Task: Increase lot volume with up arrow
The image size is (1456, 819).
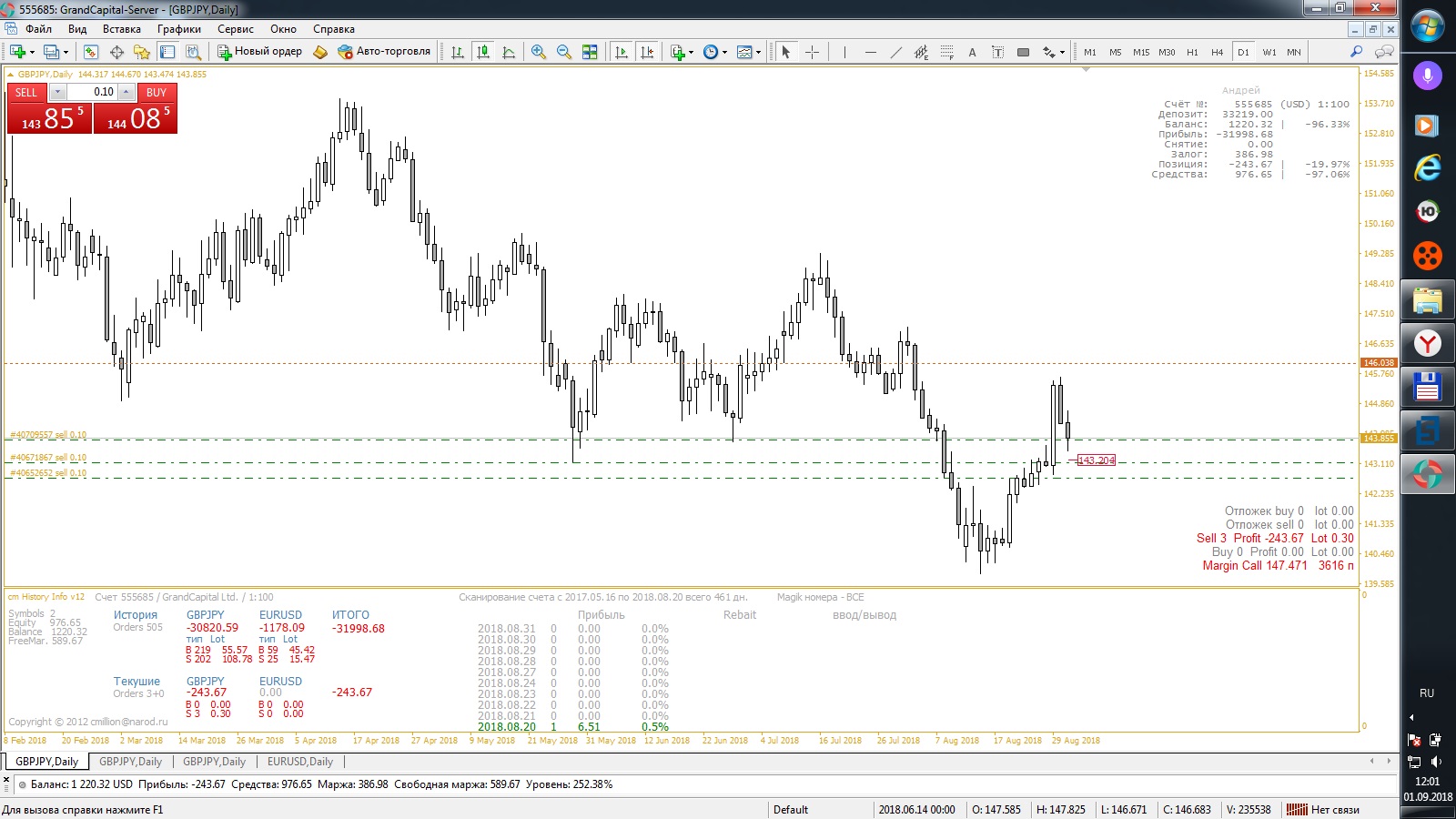Action: (126, 93)
